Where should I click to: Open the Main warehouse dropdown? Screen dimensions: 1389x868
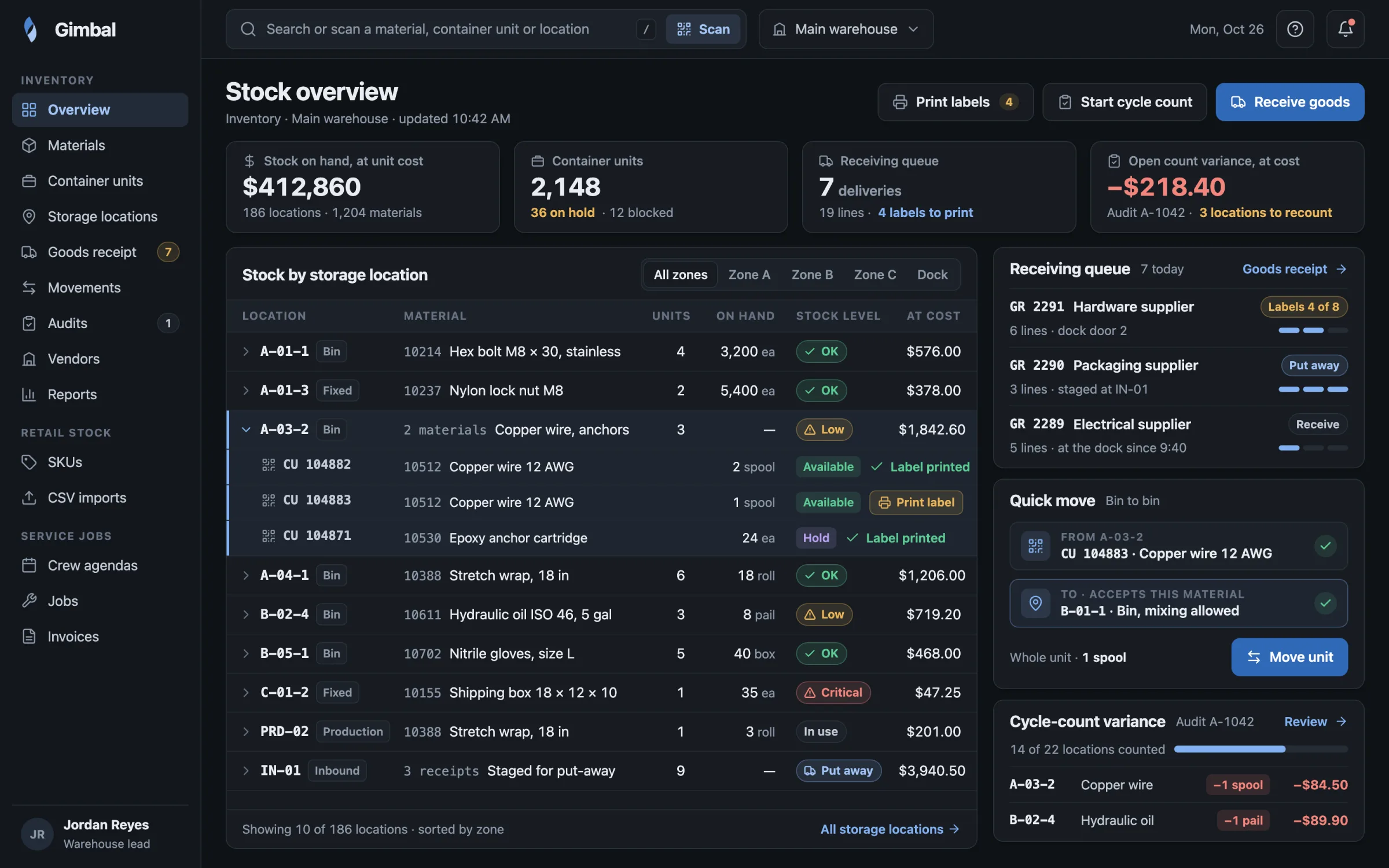tap(846, 29)
